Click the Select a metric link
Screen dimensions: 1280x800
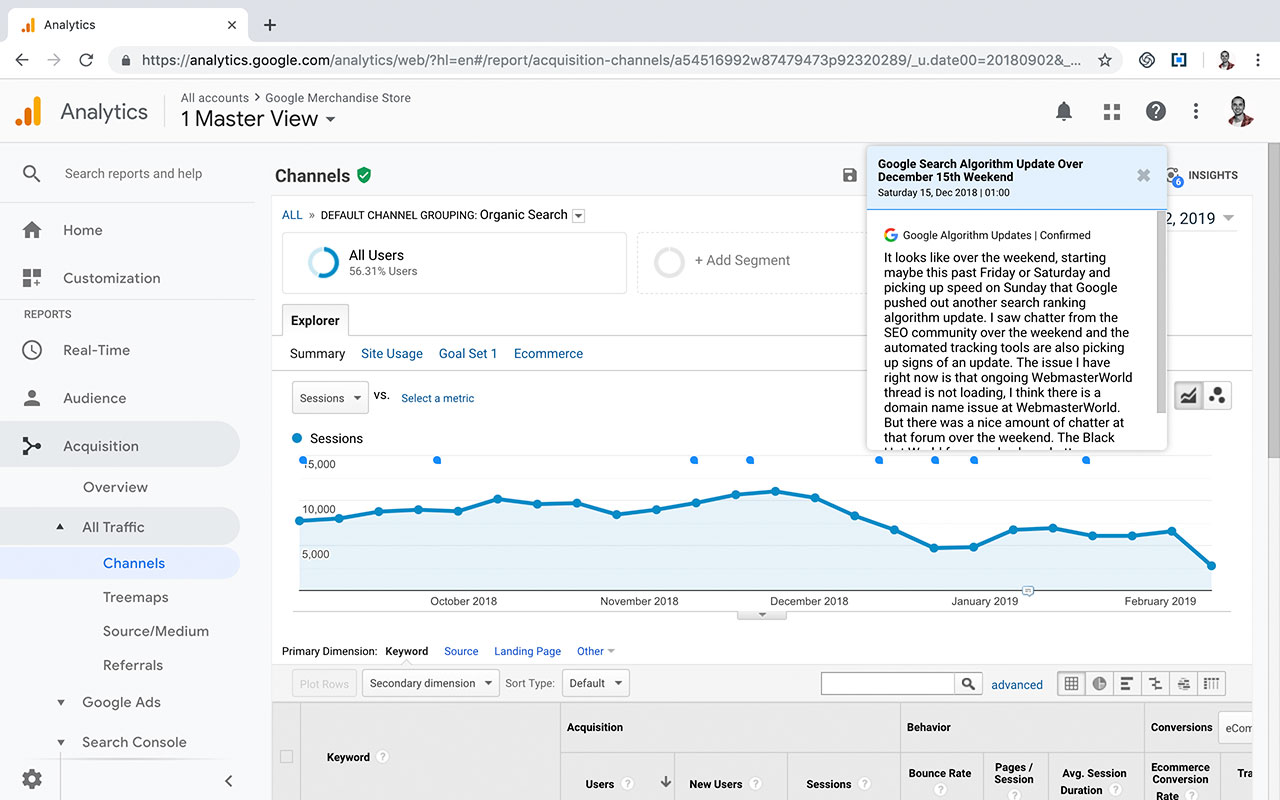[437, 398]
